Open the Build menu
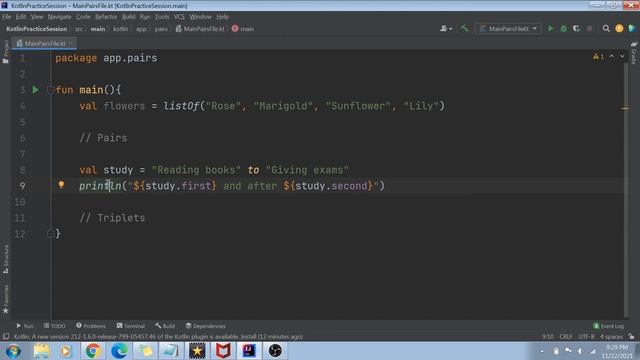The image size is (640, 360). tap(129, 17)
